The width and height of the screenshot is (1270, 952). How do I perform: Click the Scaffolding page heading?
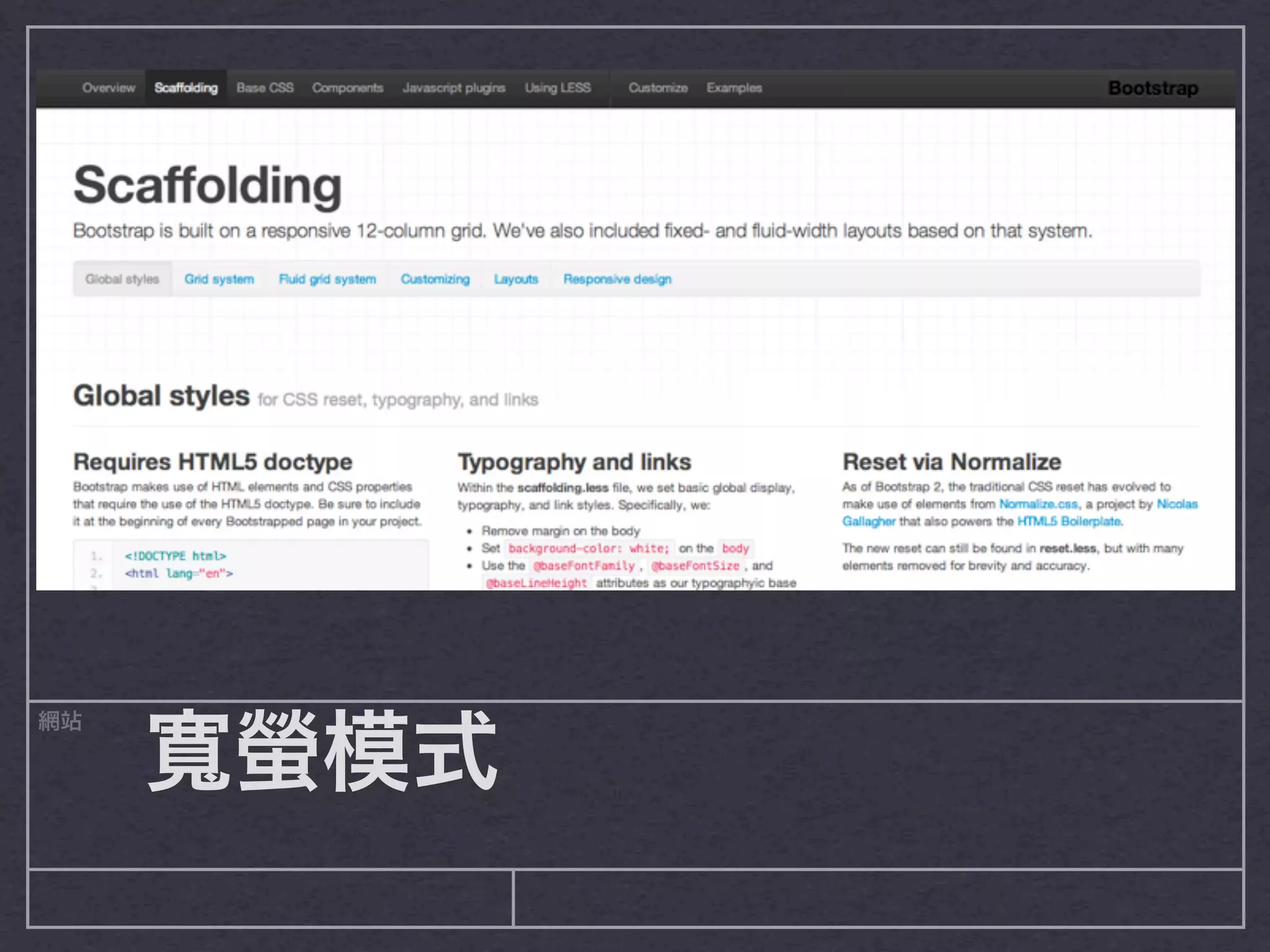pyautogui.click(x=208, y=186)
